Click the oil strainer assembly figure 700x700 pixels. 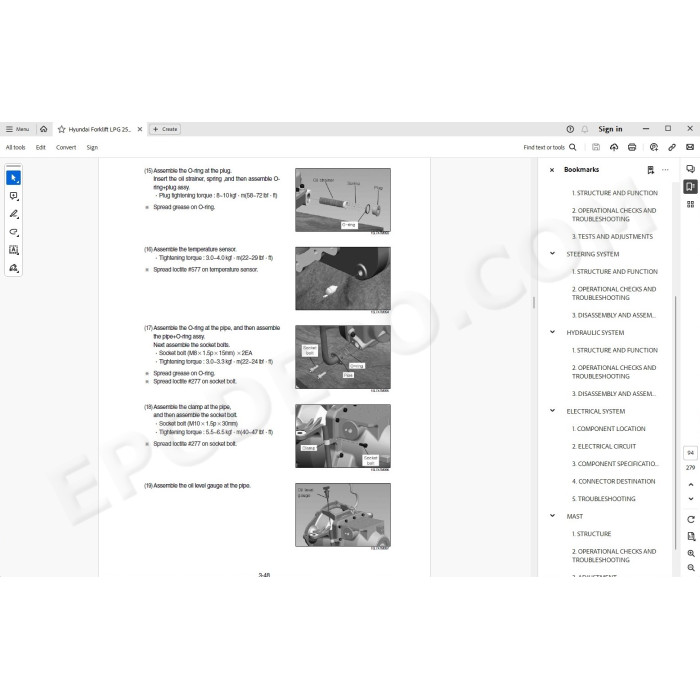tap(343, 200)
